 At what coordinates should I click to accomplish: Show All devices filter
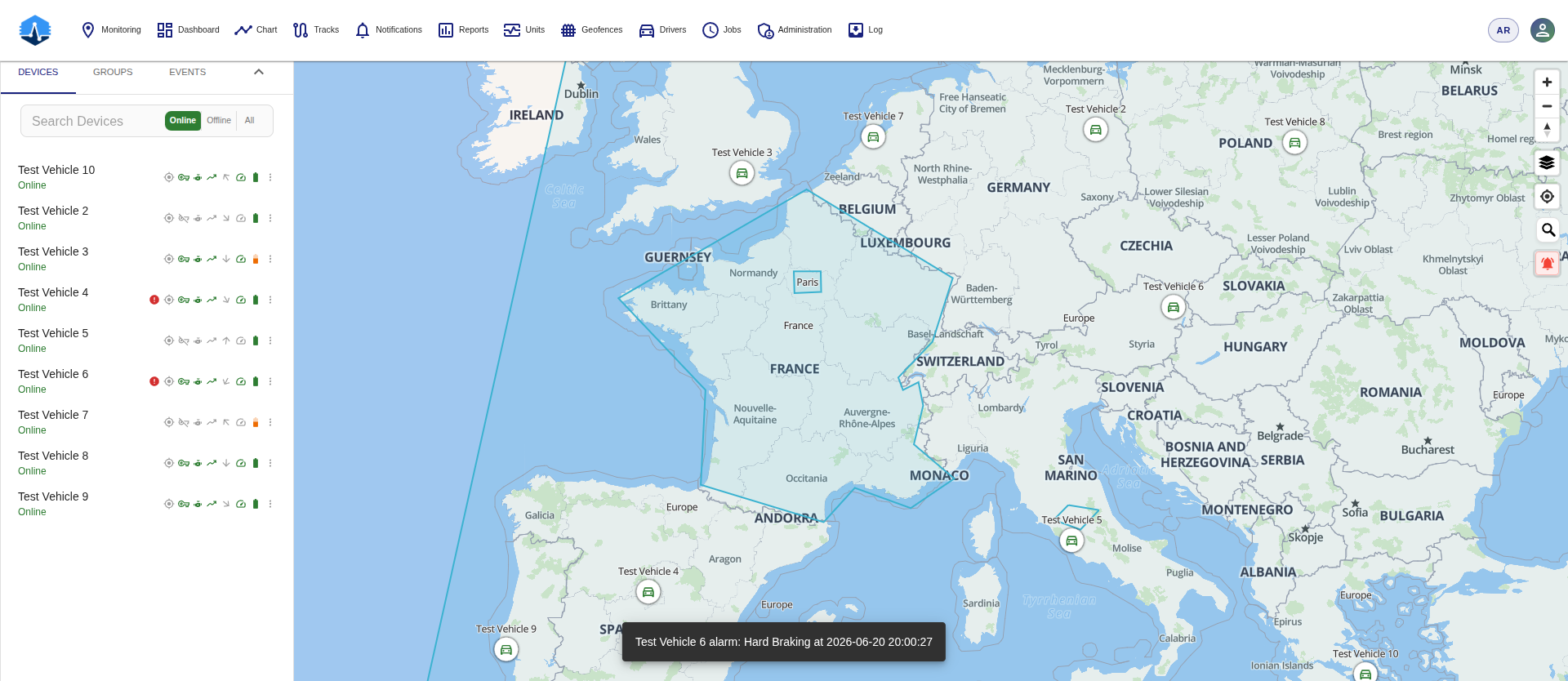tap(250, 120)
